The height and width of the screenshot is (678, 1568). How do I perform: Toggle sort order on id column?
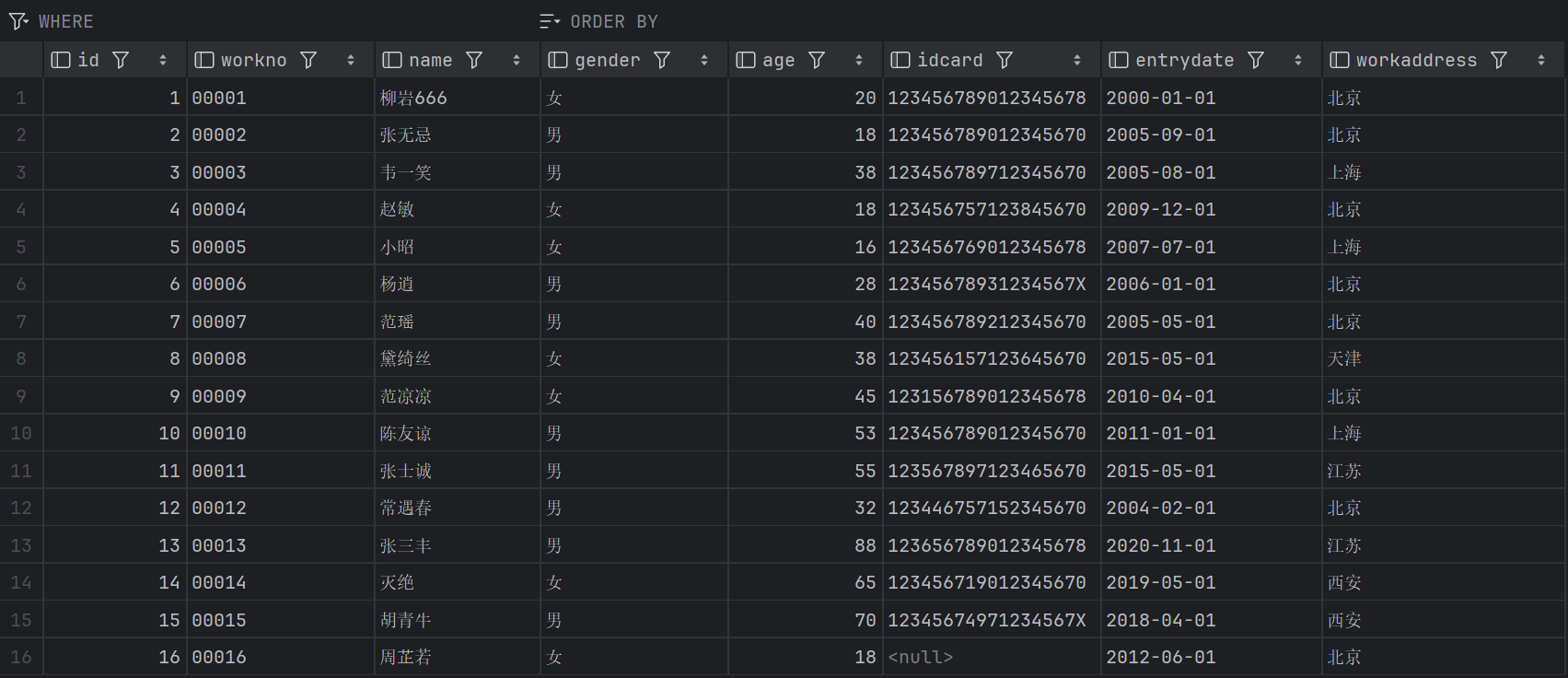tap(163, 60)
